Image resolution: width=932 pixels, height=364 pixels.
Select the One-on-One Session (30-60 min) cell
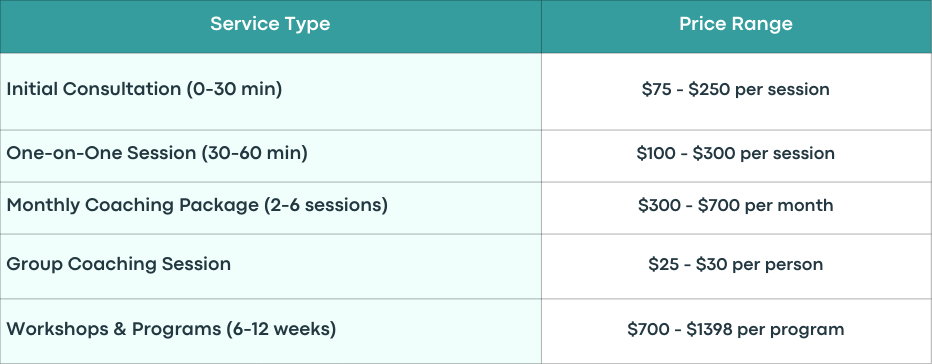coord(270,156)
